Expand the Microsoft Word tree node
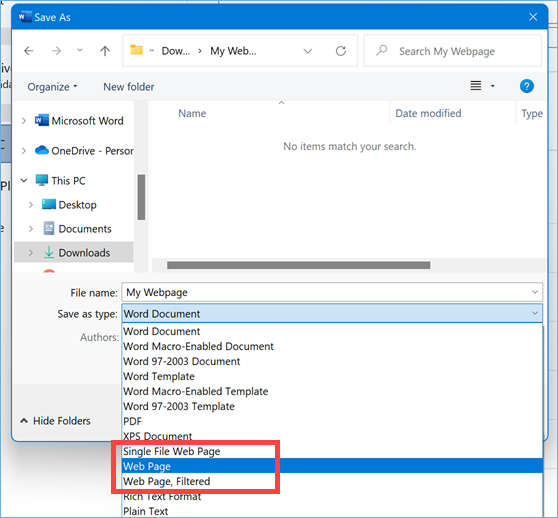 (x=24, y=121)
